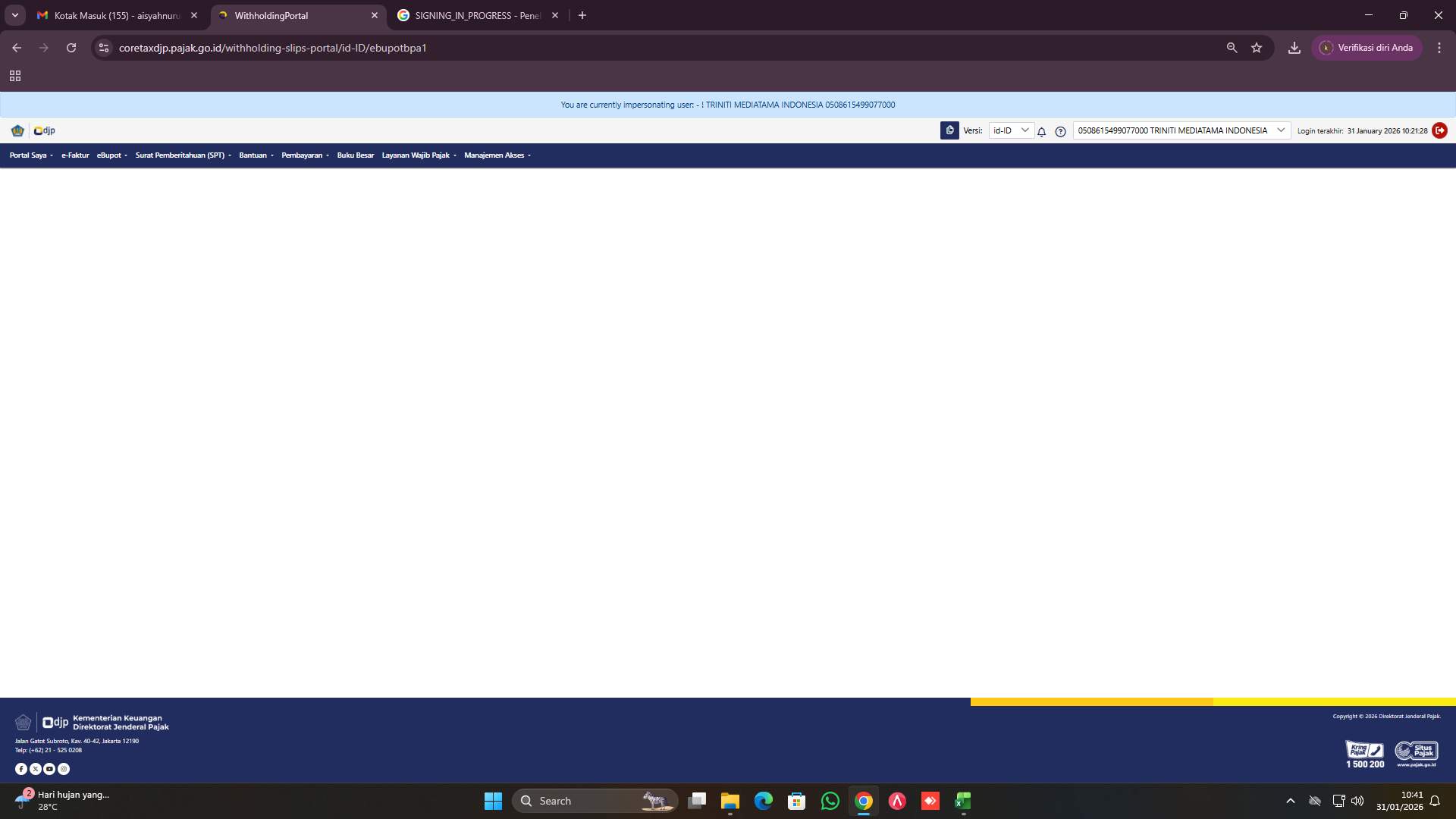The height and width of the screenshot is (819, 1456).
Task: Click the red logout icon at top right
Action: 1440,130
